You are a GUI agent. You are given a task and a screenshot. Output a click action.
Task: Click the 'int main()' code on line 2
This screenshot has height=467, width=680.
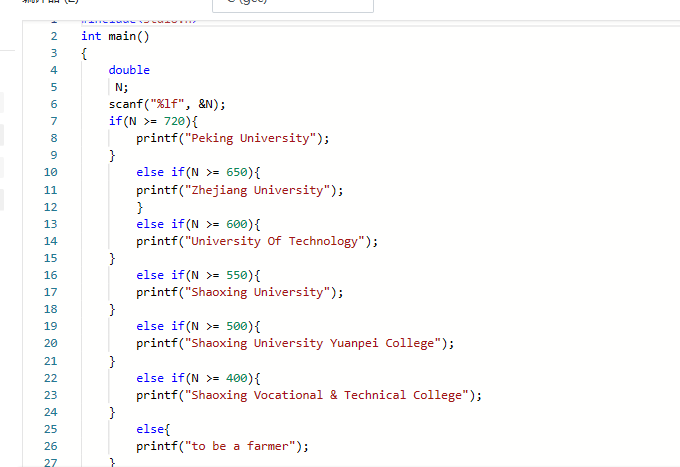(x=115, y=36)
